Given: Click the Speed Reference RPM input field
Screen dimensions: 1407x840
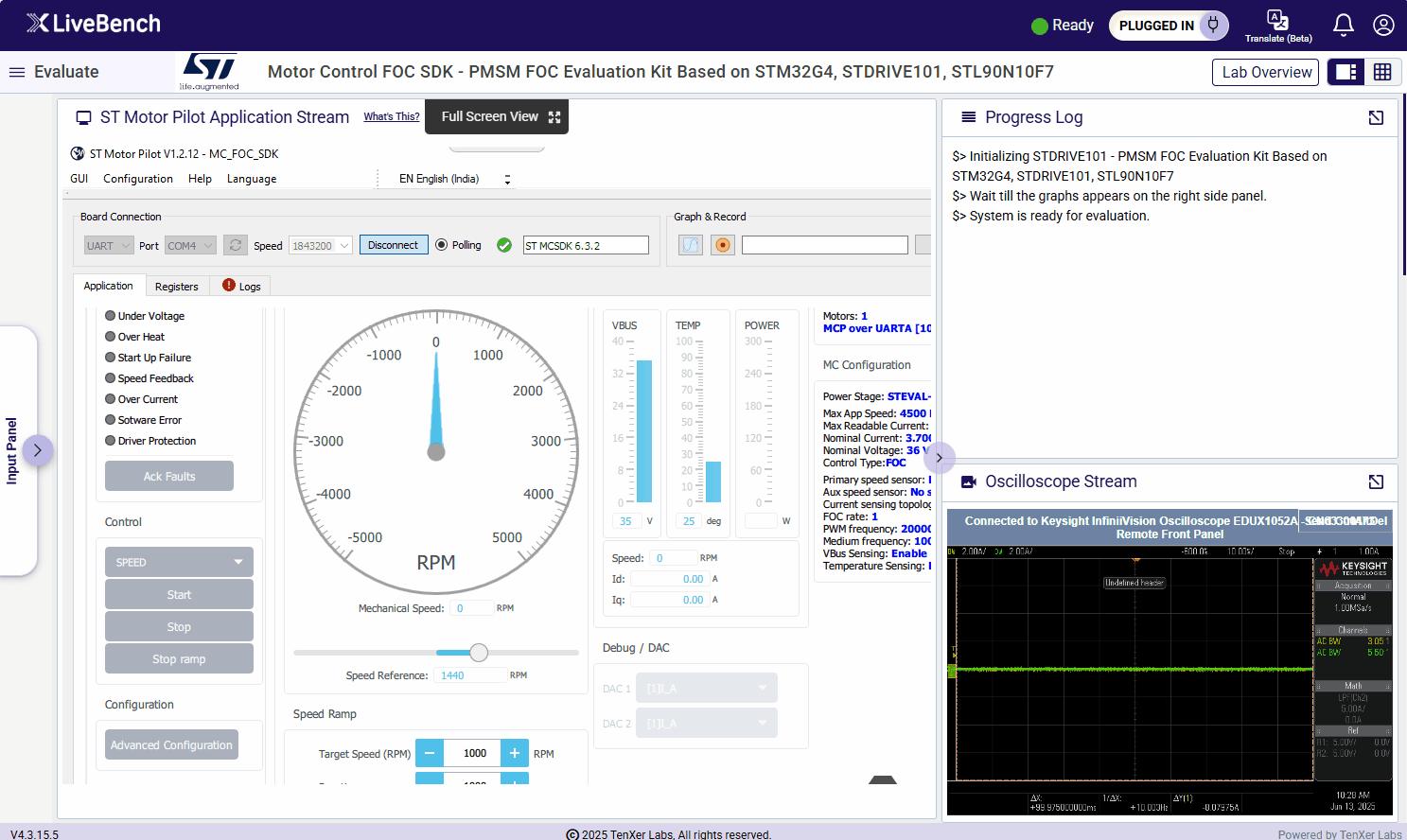Looking at the screenshot, I should (470, 675).
